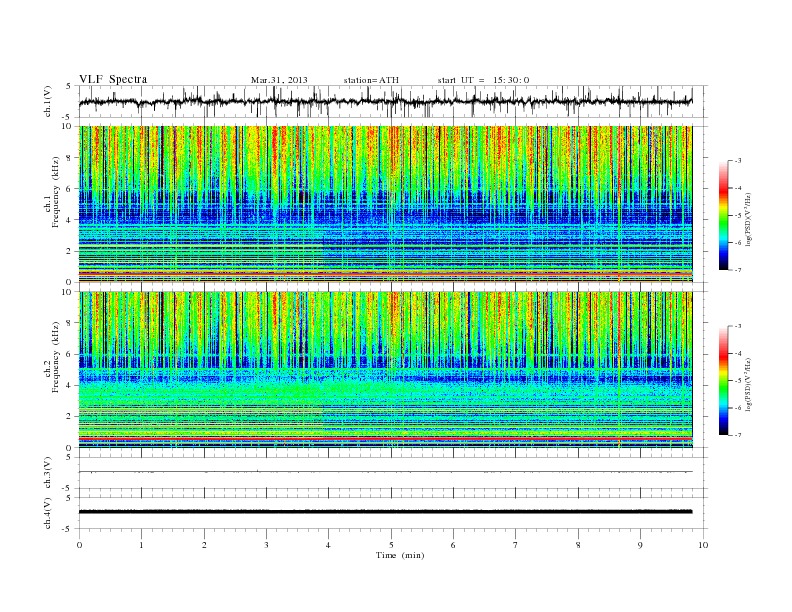Image resolution: width=792 pixels, height=612 pixels.
Task: Click time axis tick label "5"
Action: point(391,545)
